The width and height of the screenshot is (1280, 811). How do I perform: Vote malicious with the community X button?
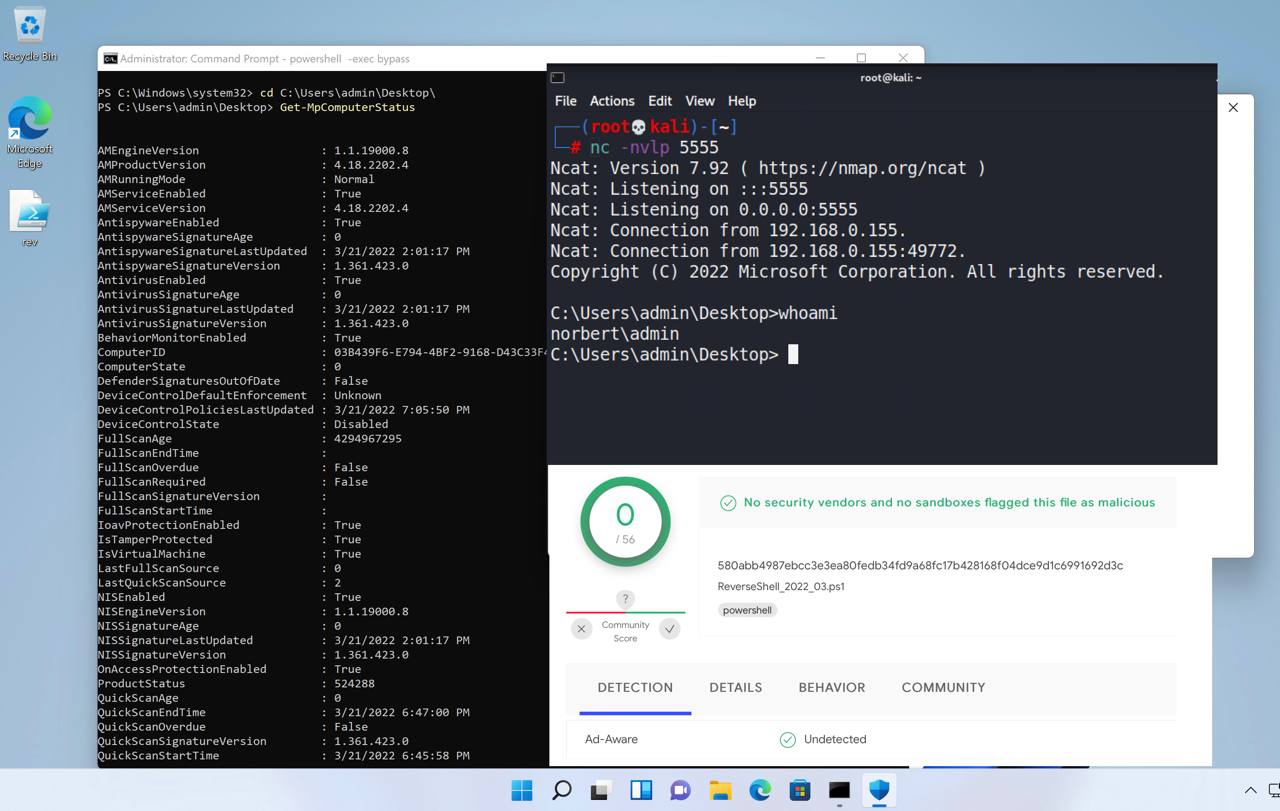[582, 629]
